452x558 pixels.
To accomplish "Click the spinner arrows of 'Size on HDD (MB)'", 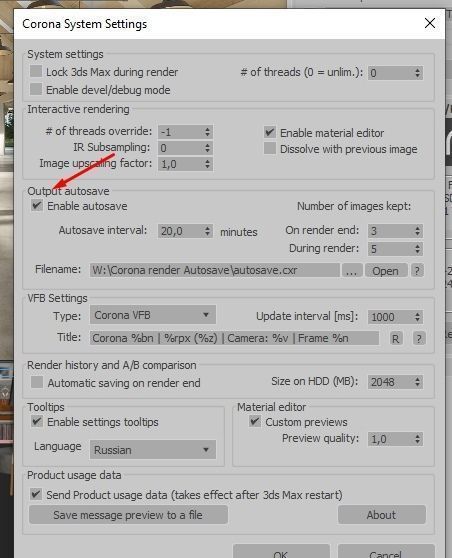I will [x=417, y=382].
